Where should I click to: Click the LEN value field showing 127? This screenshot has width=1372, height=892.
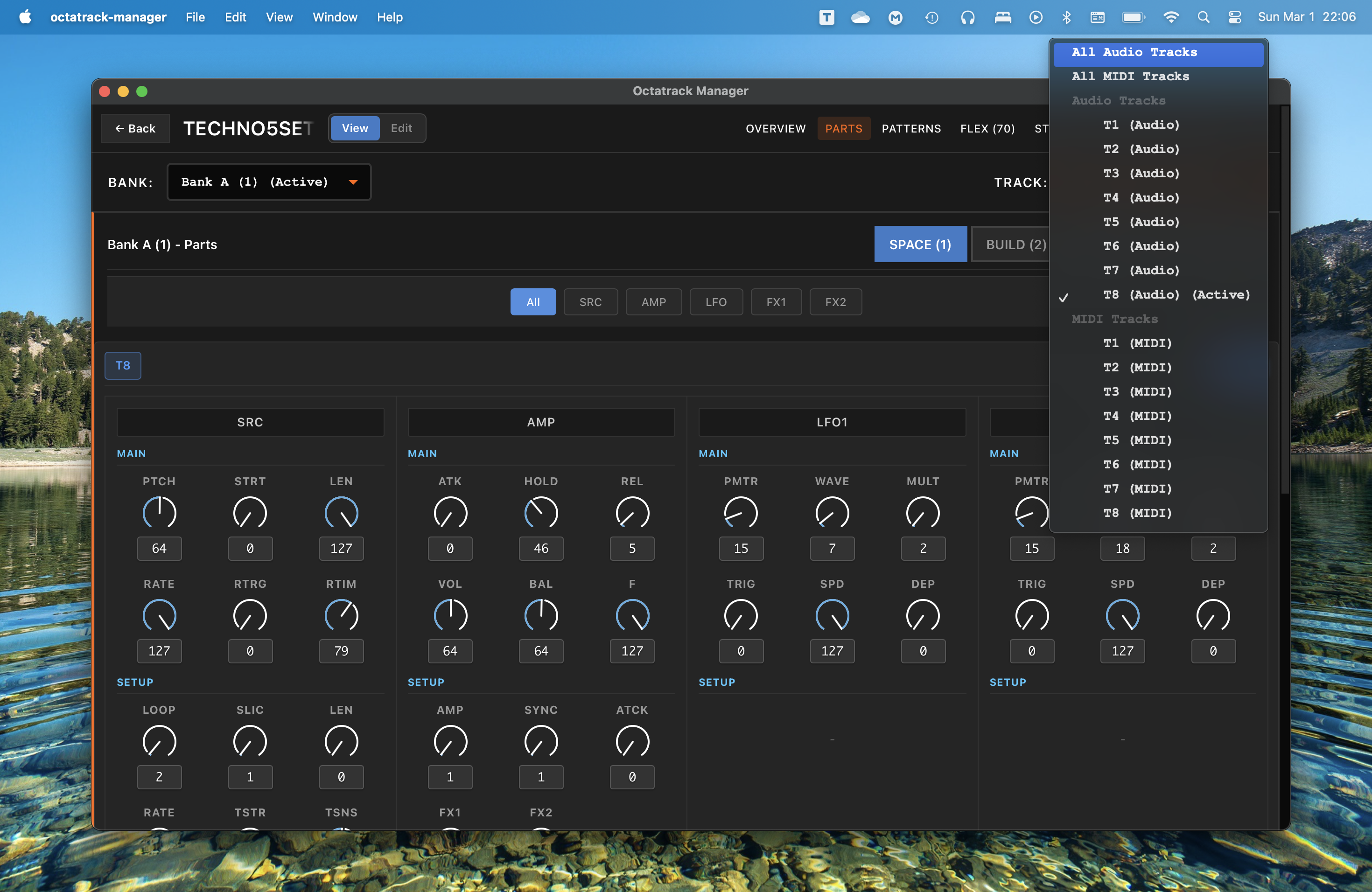341,549
